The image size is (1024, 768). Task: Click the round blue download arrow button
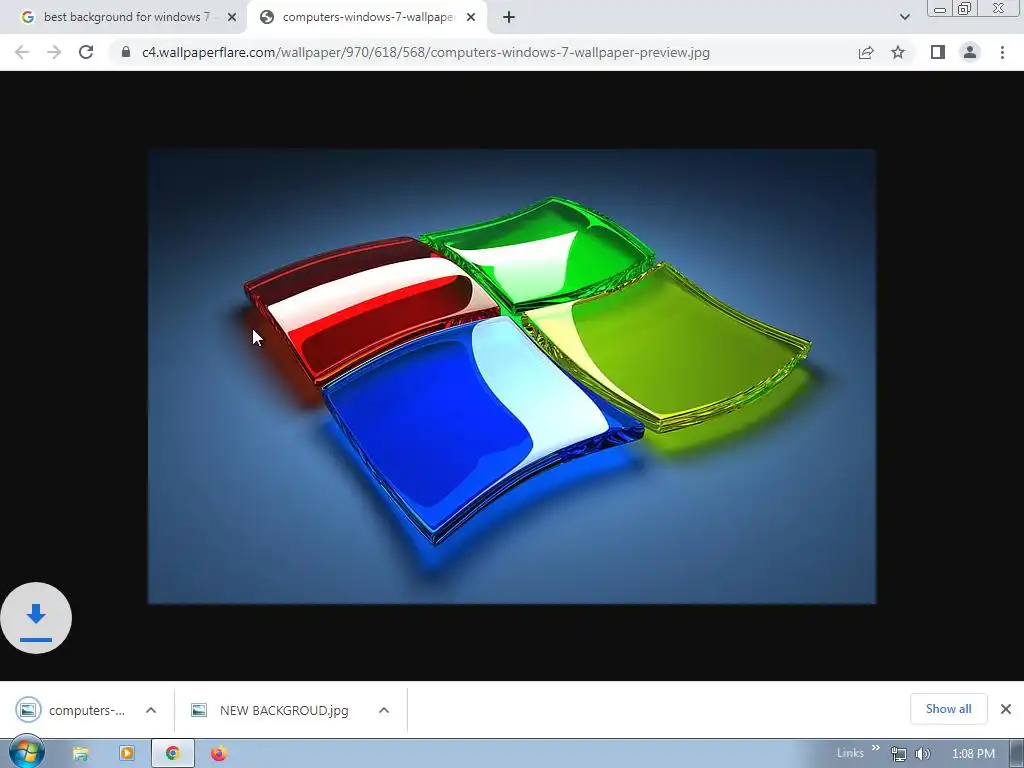36,618
